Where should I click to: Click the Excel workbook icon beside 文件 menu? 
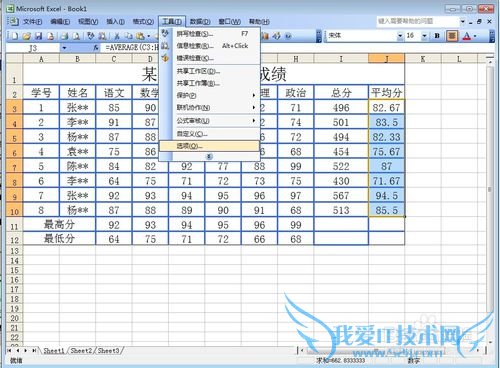coord(13,22)
